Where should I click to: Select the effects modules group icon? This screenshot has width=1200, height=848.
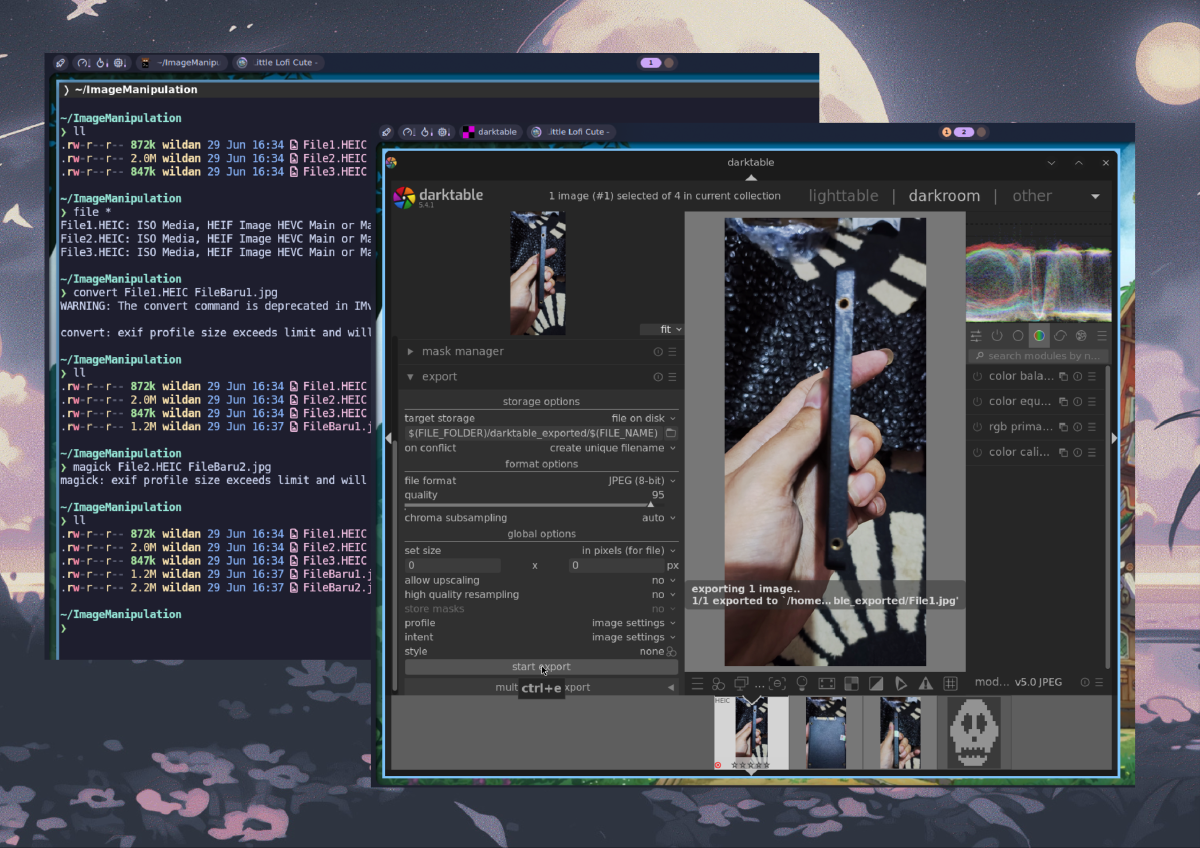1081,336
